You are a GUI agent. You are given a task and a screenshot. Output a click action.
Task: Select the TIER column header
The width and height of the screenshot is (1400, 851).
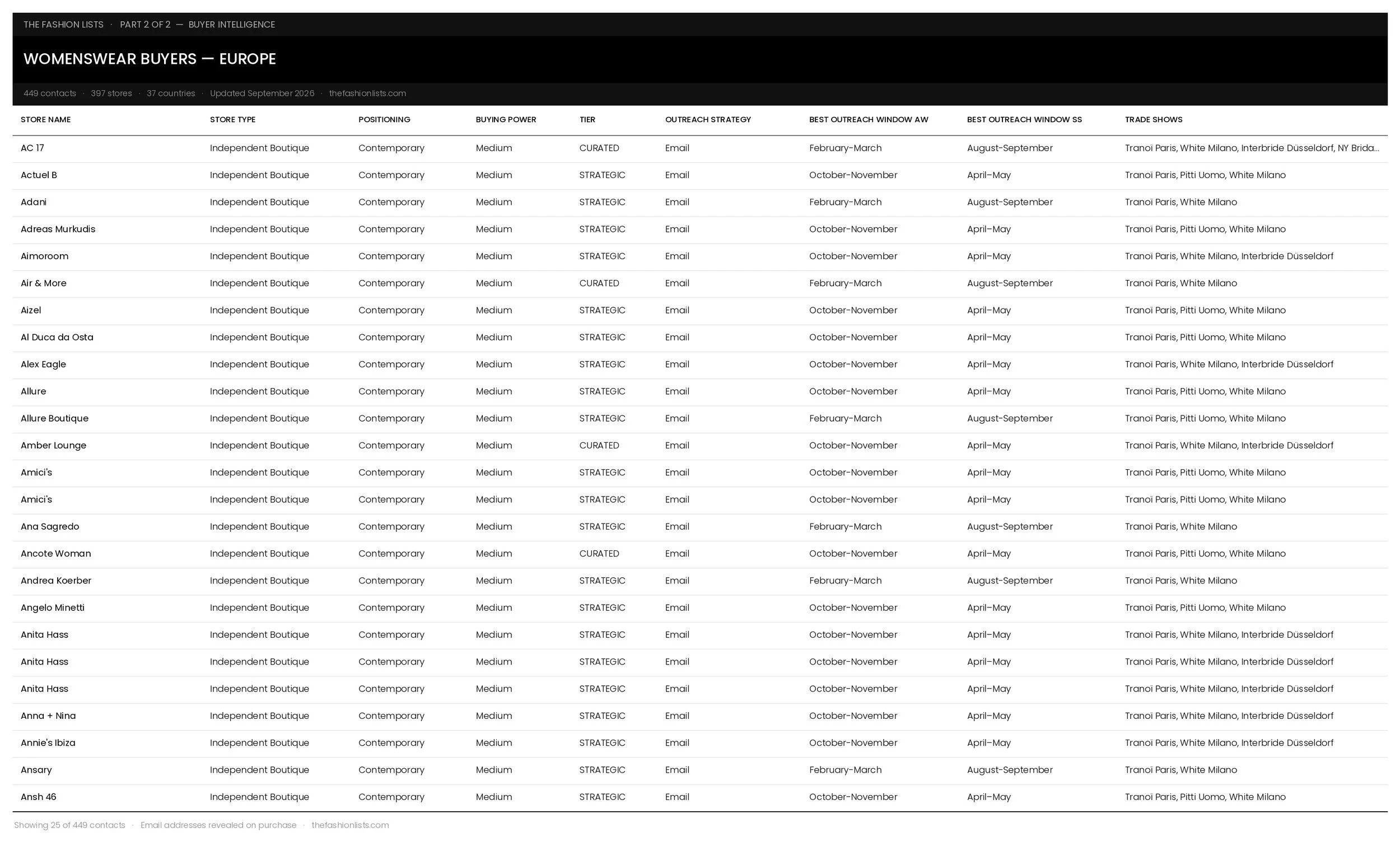point(587,119)
